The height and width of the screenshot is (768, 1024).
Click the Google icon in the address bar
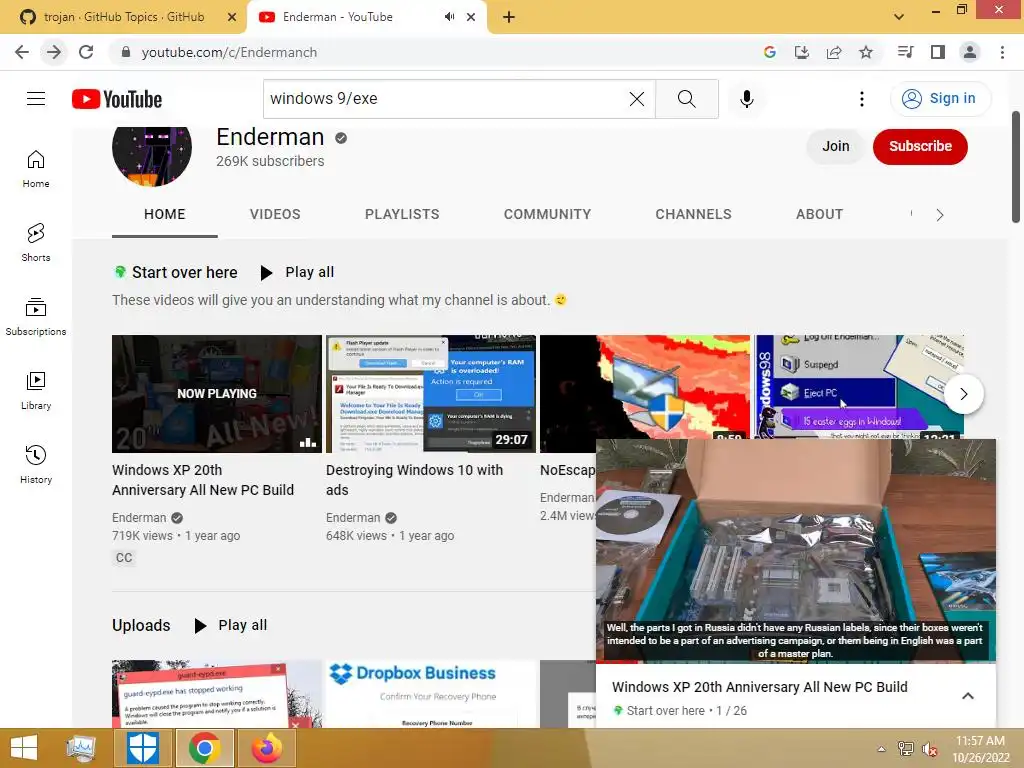(x=769, y=52)
